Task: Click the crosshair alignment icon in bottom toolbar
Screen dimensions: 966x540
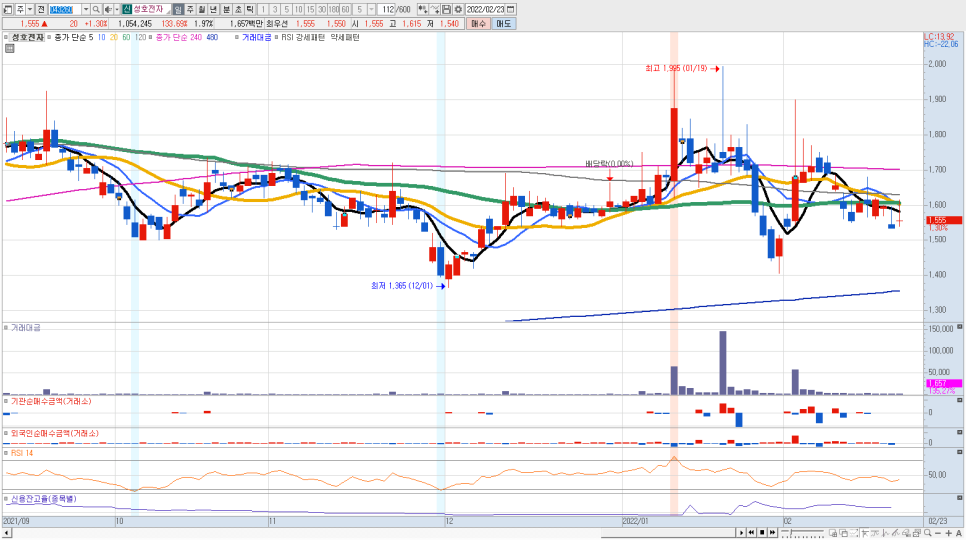Action: (x=865, y=533)
